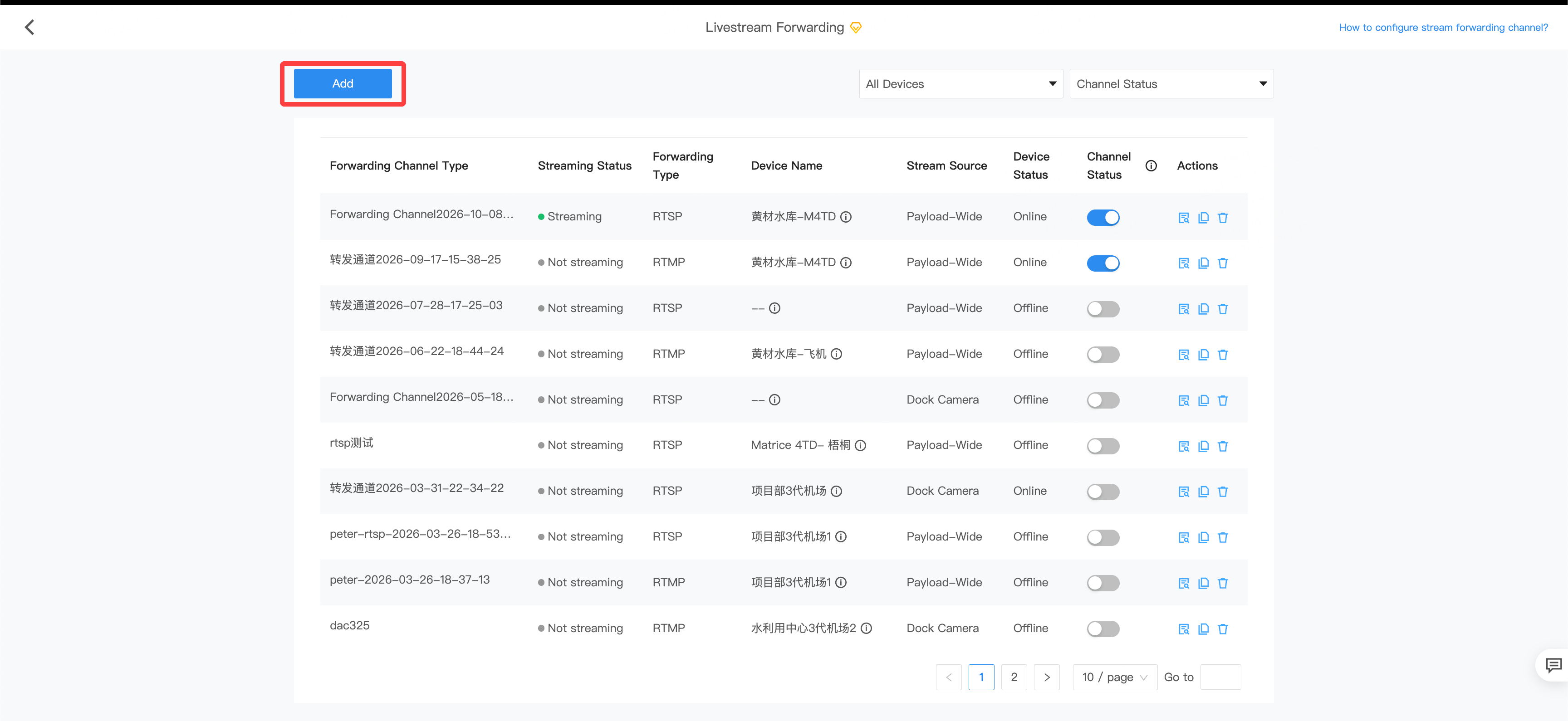View details of Forwarding Channel2026-10-08 row
This screenshot has width=1568, height=721.
(1183, 217)
